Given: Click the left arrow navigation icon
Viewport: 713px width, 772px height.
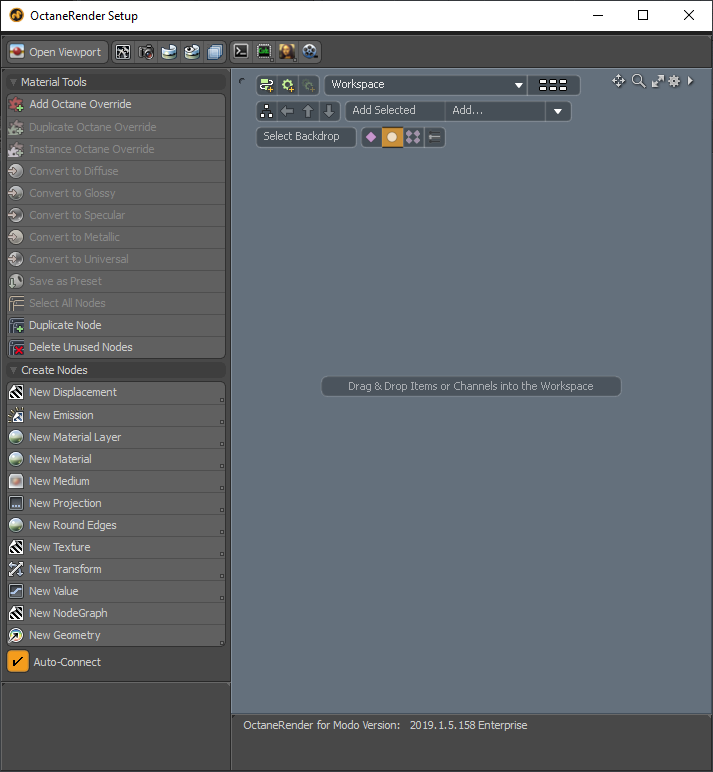Looking at the screenshot, I should tap(288, 111).
